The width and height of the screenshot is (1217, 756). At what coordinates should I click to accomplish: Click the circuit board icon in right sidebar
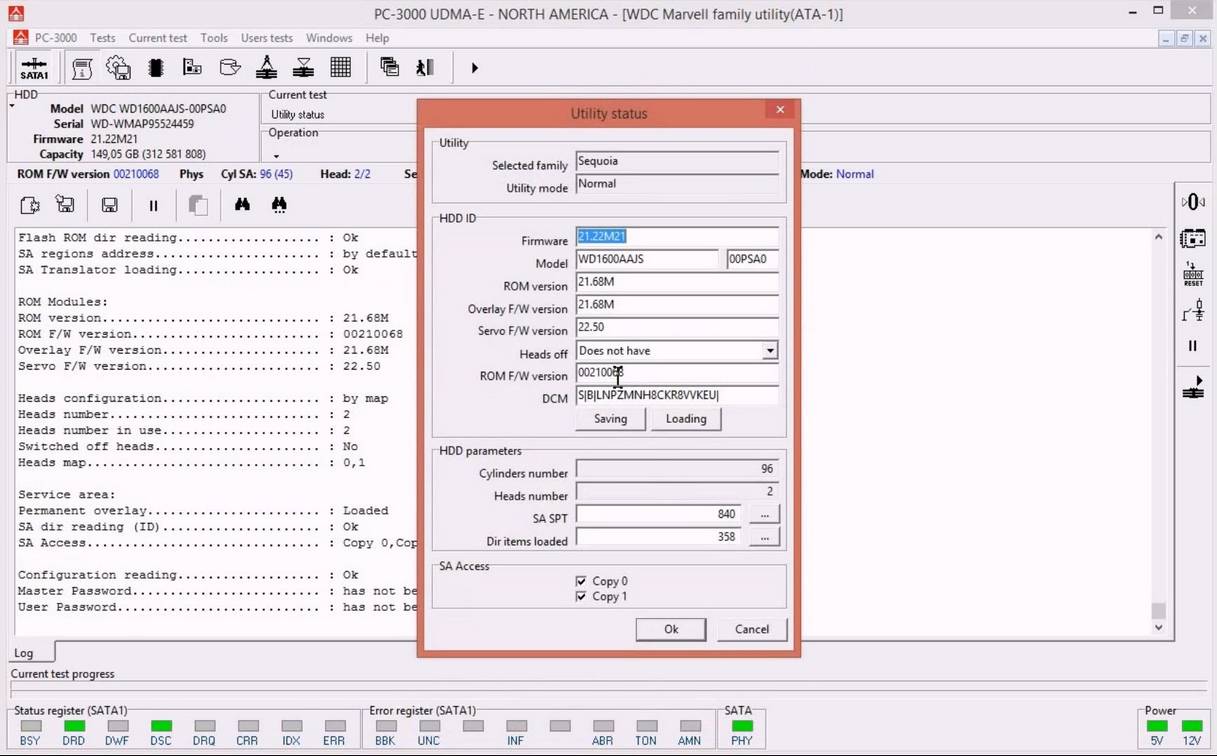(x=1192, y=239)
